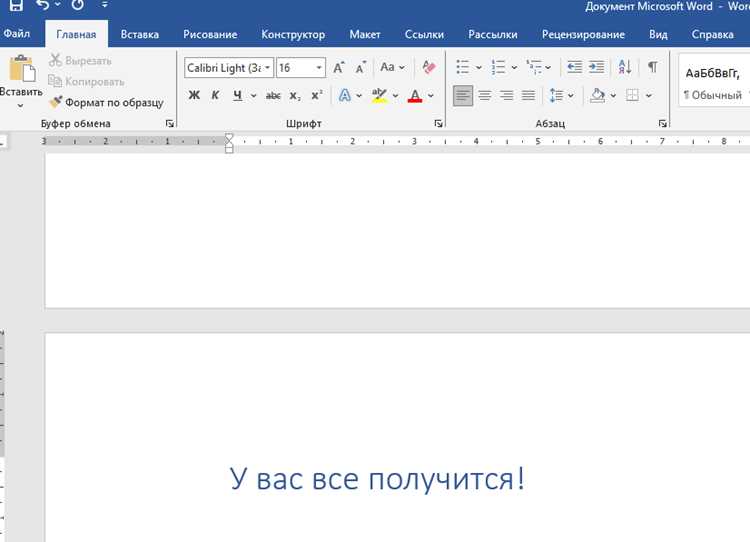Screen dimensions: 750x542
Task: Click the bulleted list icon
Action: (462, 67)
